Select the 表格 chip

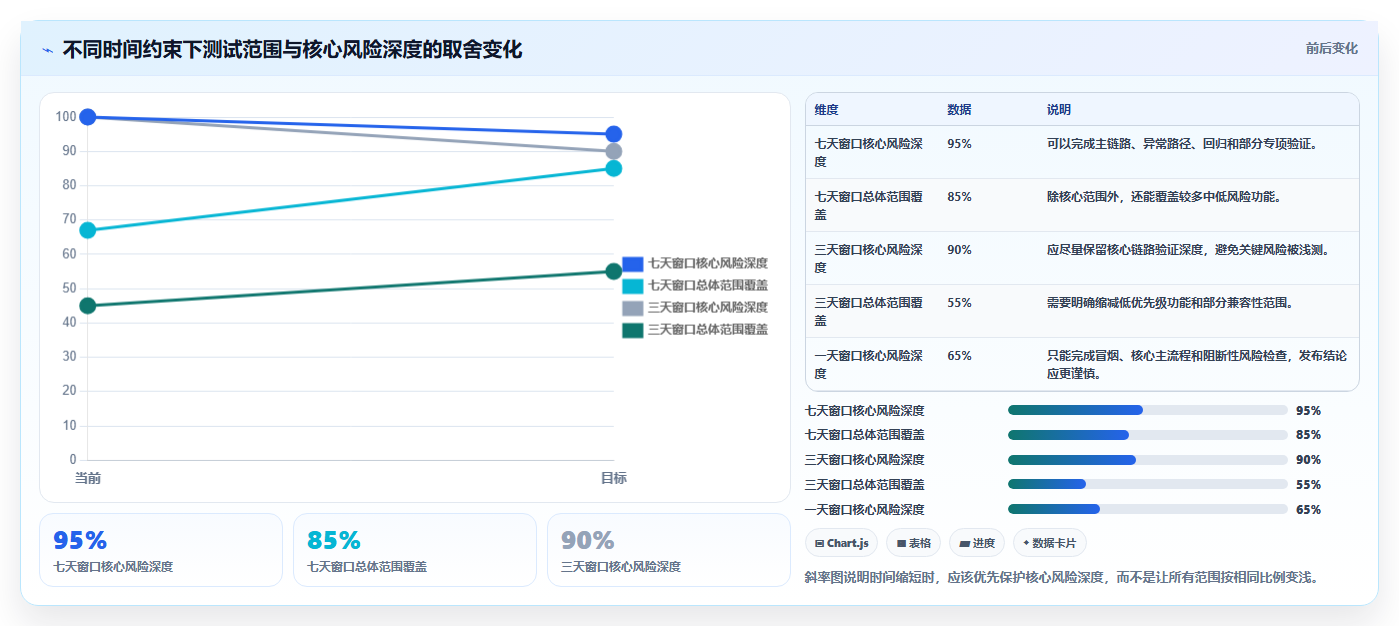[x=913, y=543]
